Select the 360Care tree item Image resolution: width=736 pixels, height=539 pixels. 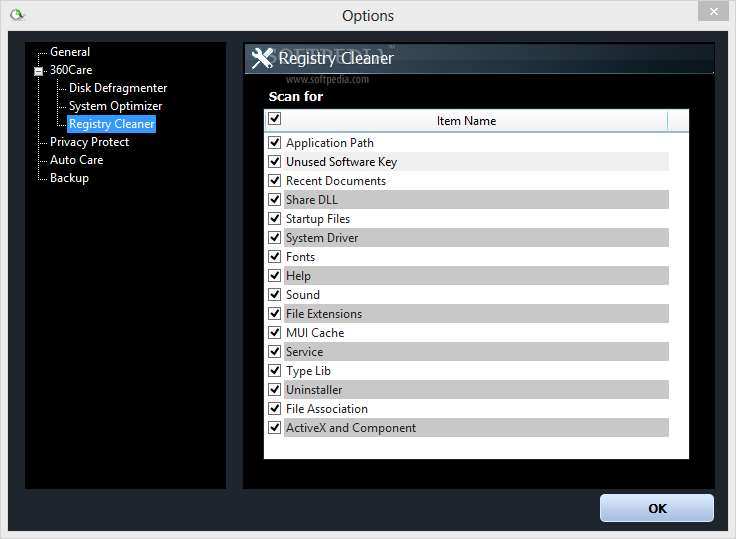click(71, 70)
